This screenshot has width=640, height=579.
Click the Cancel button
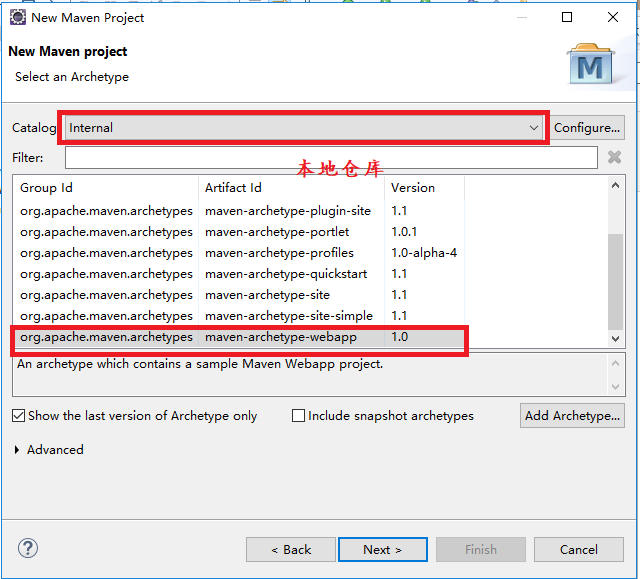click(x=579, y=550)
